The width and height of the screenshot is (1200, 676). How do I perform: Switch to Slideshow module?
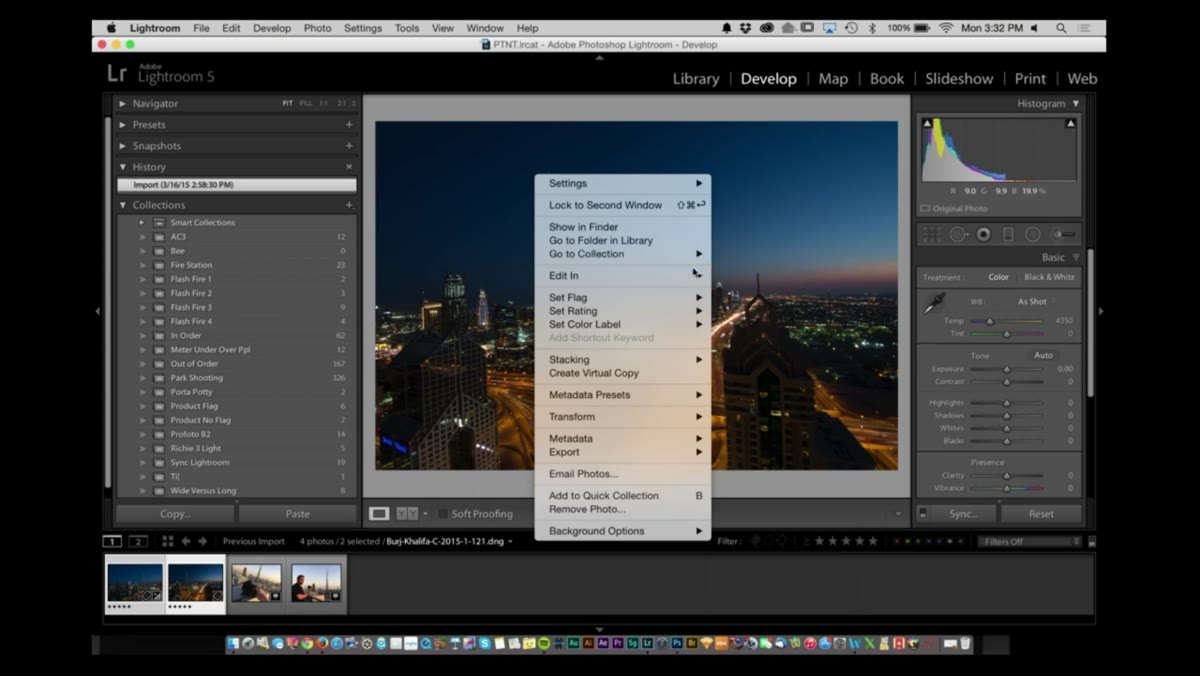[959, 79]
